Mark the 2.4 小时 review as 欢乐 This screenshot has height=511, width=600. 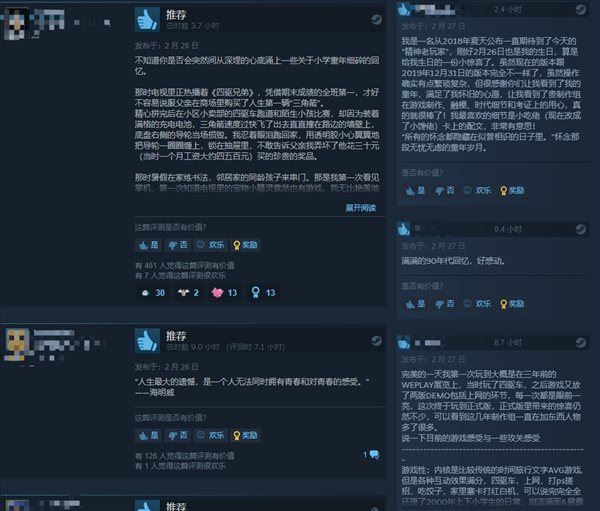tap(477, 190)
